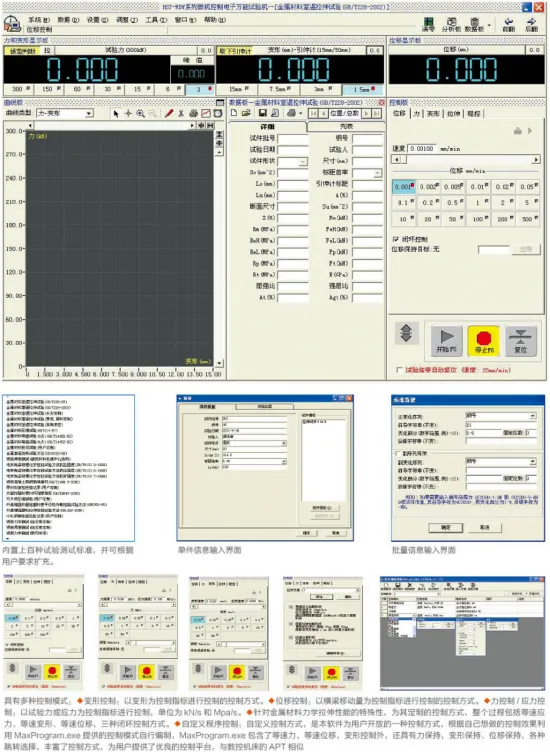
Task: Click the red chart icon in curve toolbar
Action: 206,114
